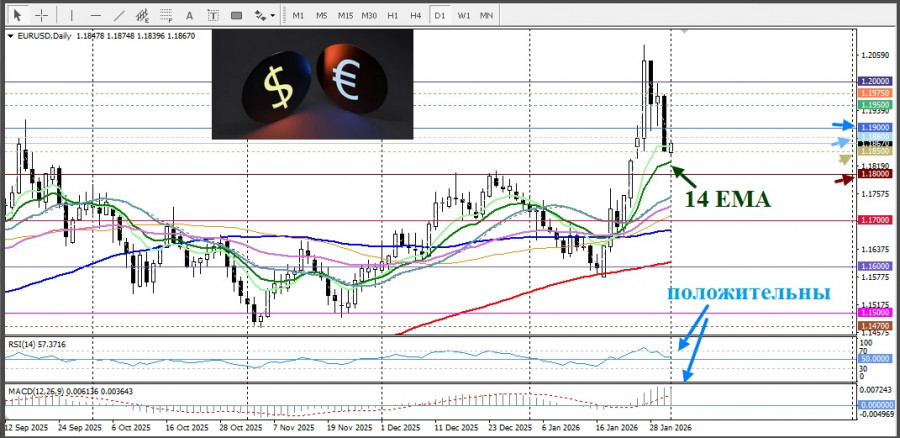The width and height of the screenshot is (900, 438).
Task: Click the 28 Jan 2026 date label
Action: (670, 428)
